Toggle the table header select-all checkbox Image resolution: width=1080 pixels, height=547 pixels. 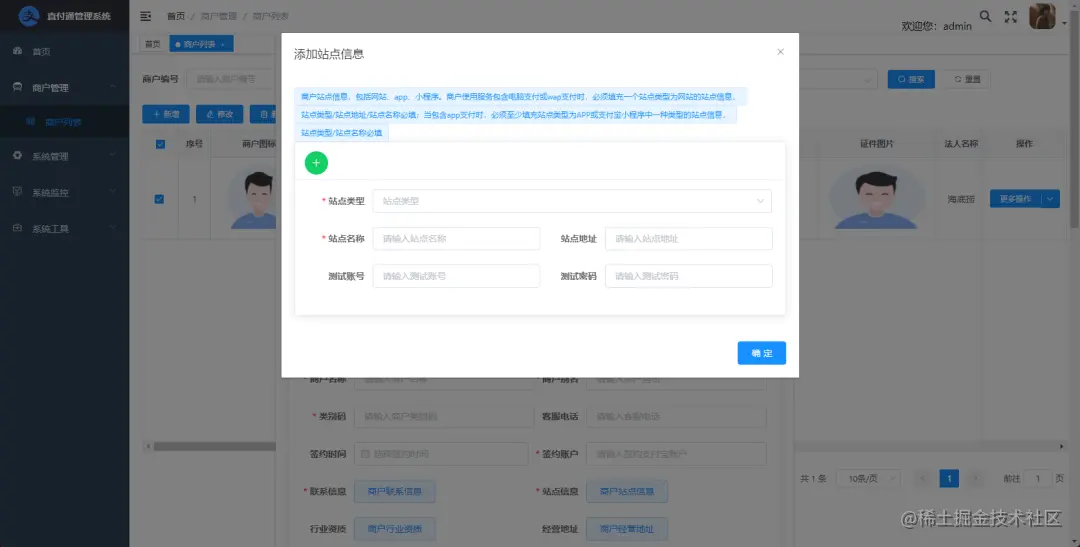coord(160,144)
